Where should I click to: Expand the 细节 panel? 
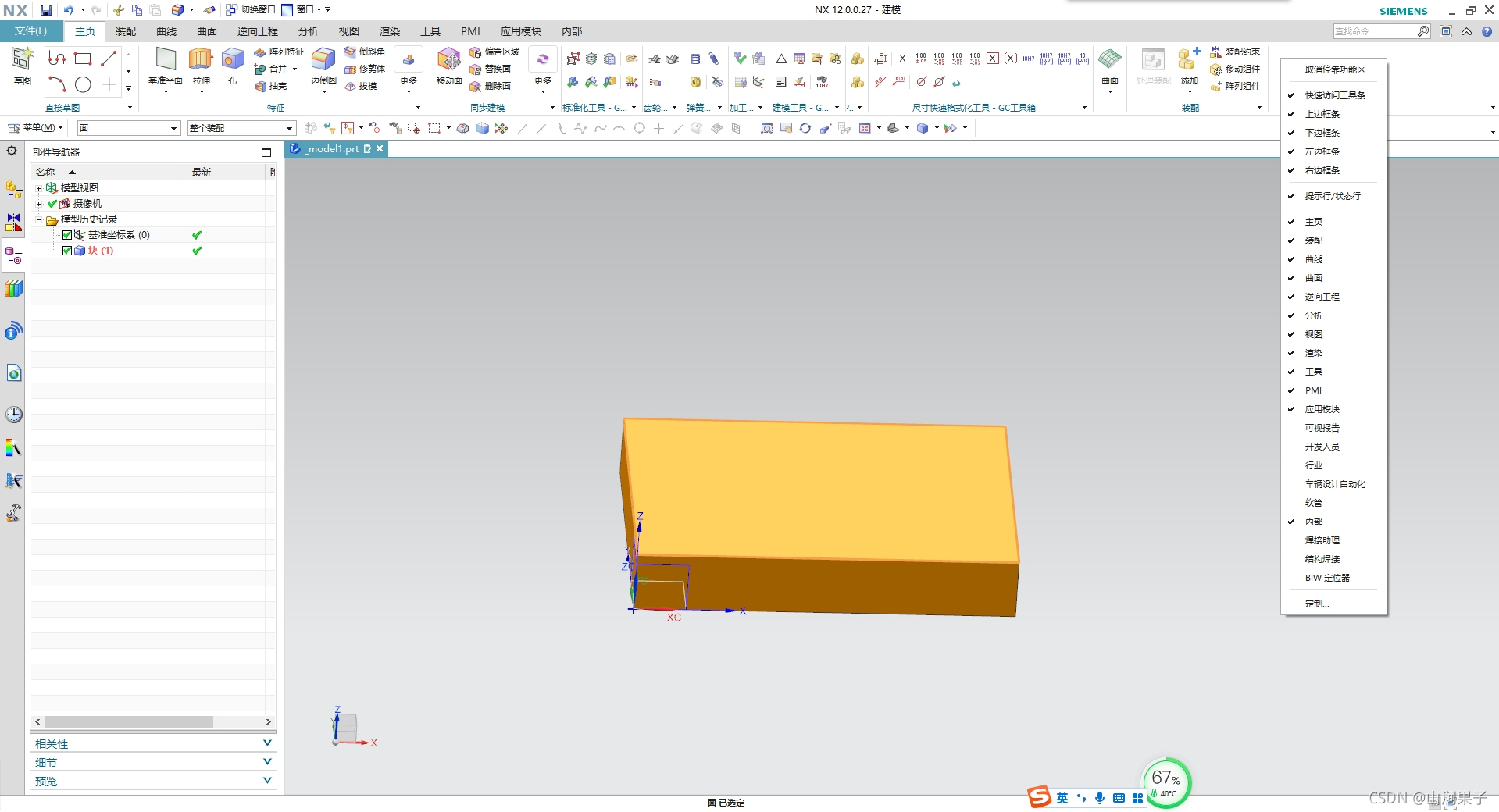(153, 762)
